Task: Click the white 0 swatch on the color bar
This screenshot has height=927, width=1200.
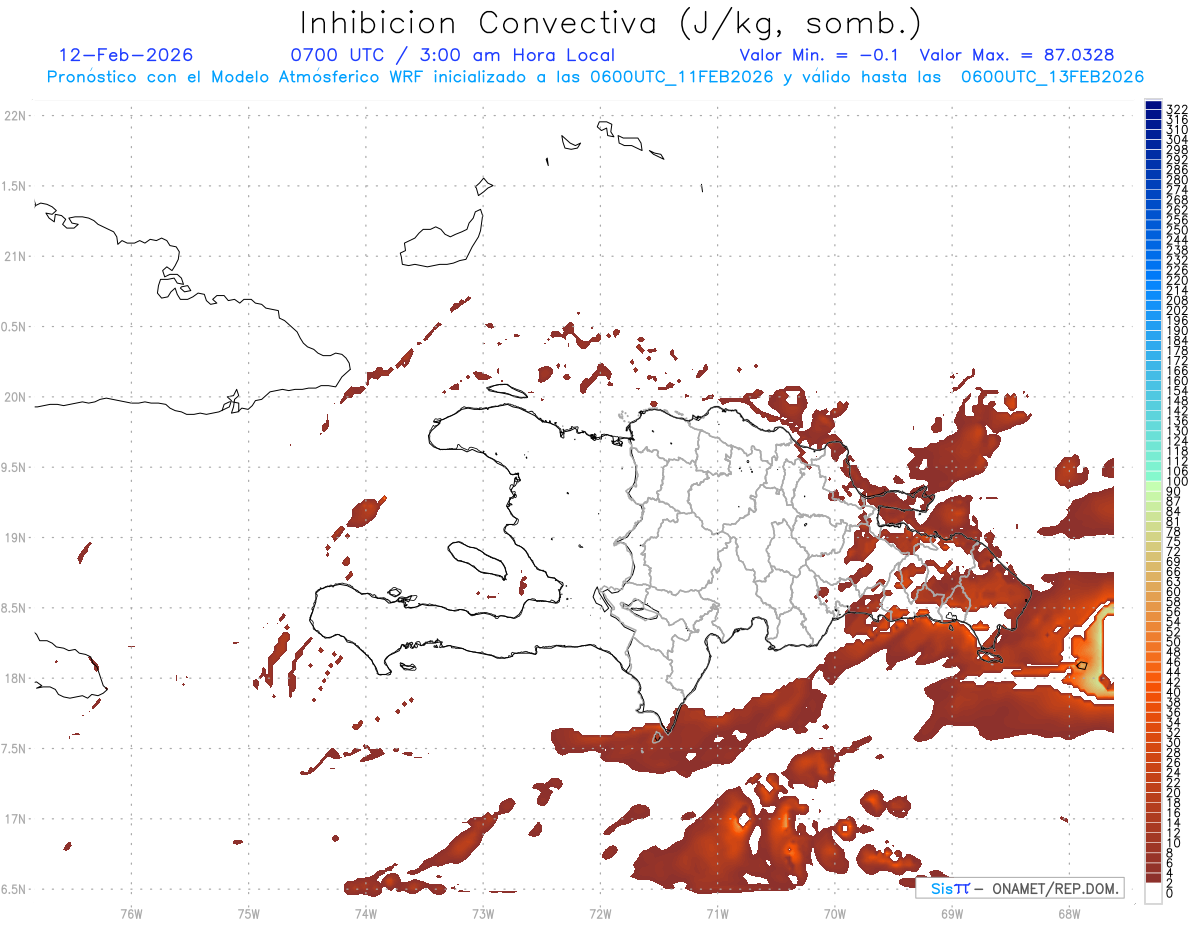Action: coord(1153,892)
